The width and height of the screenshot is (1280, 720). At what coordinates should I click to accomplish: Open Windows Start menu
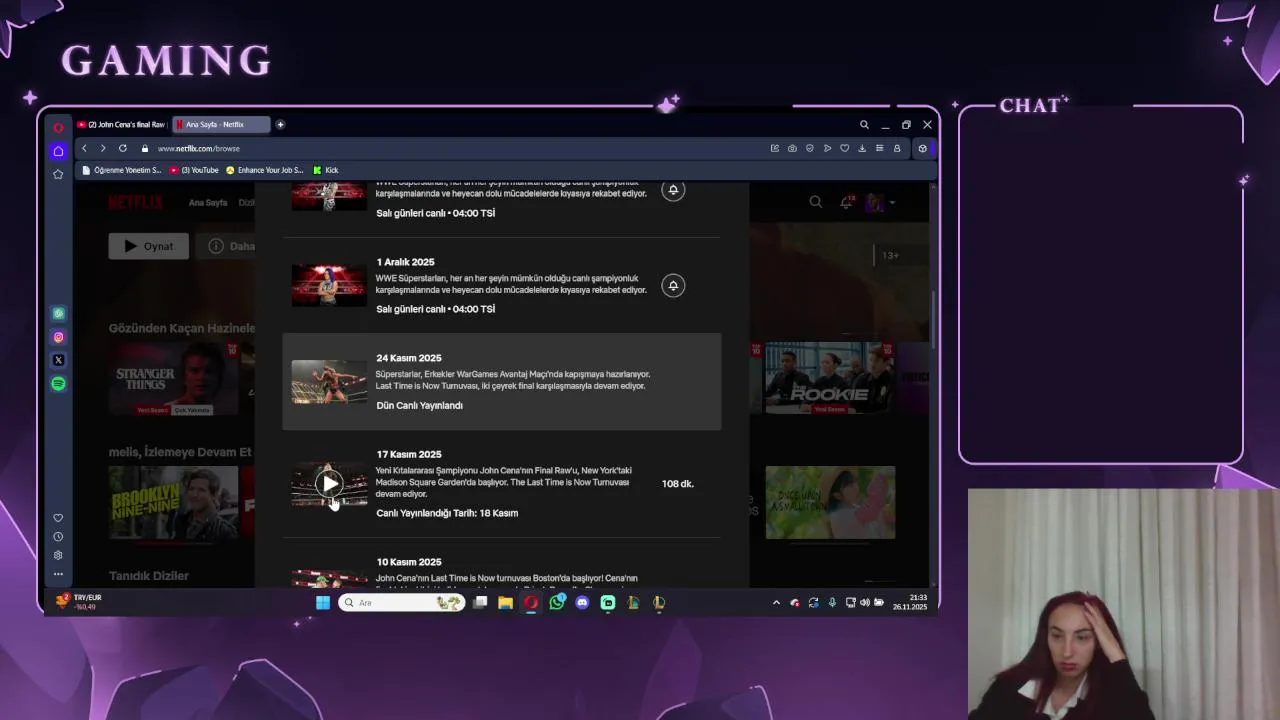[x=323, y=603]
